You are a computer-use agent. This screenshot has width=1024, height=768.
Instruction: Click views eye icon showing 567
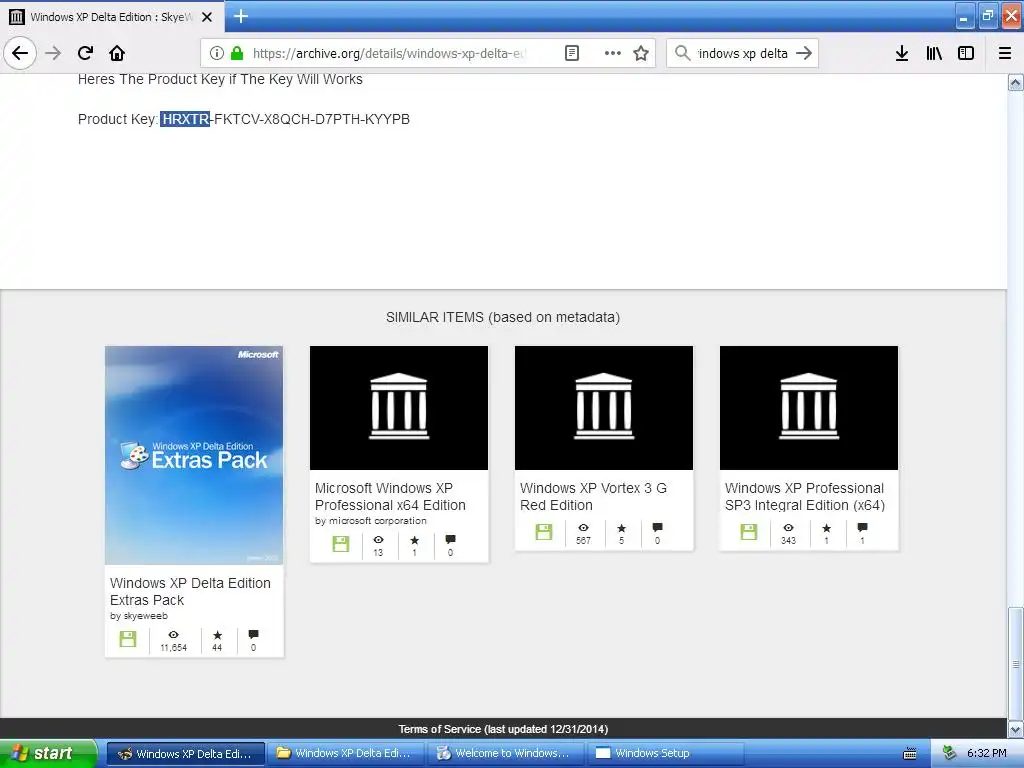coord(583,528)
